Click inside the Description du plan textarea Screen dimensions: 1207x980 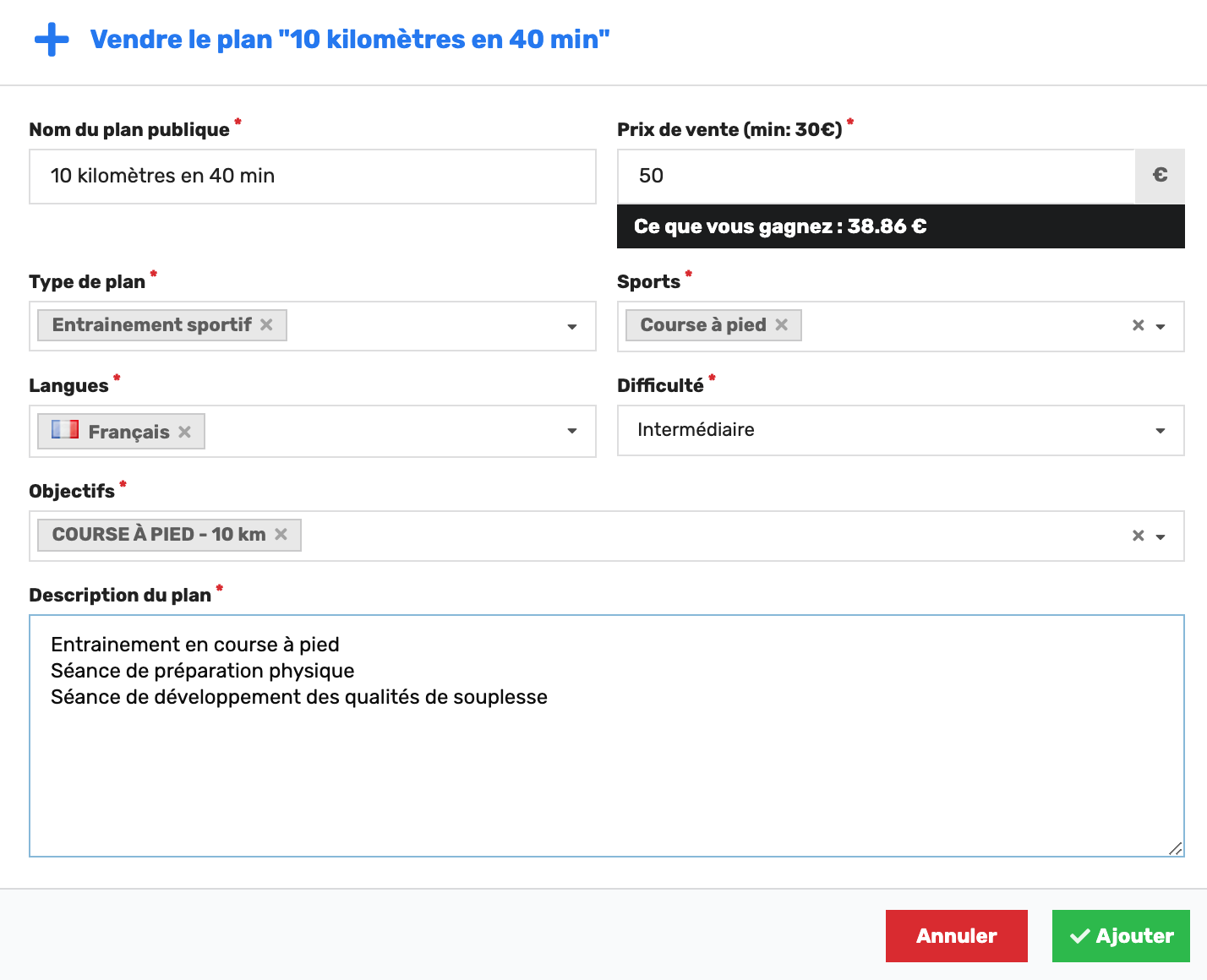click(x=607, y=736)
